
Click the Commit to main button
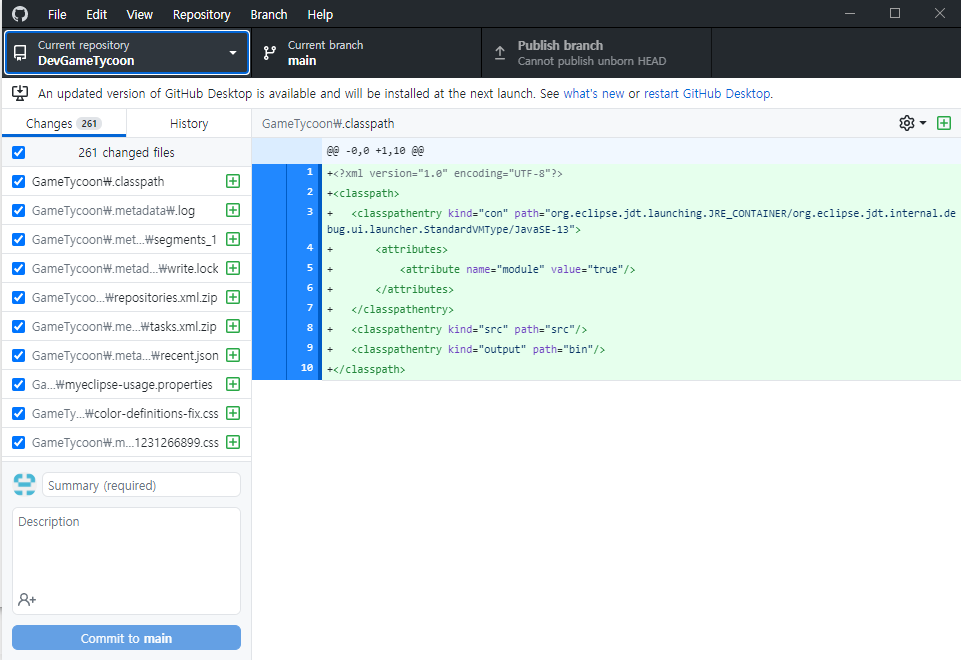point(126,638)
